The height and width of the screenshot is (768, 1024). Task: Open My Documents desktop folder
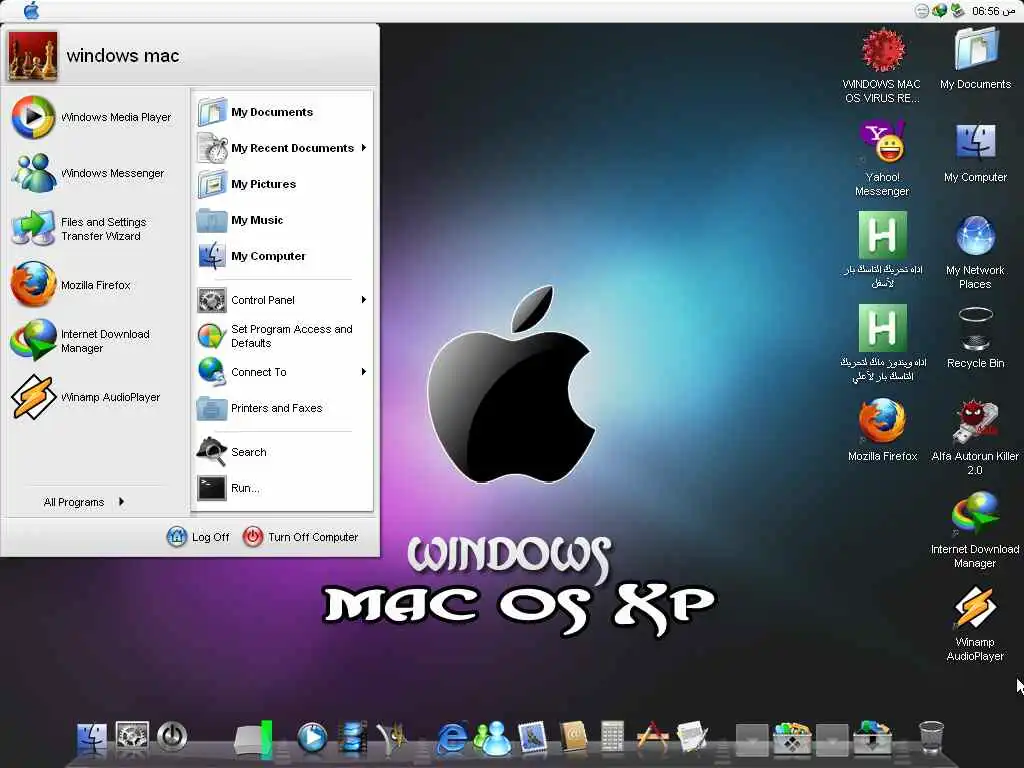click(x=976, y=59)
